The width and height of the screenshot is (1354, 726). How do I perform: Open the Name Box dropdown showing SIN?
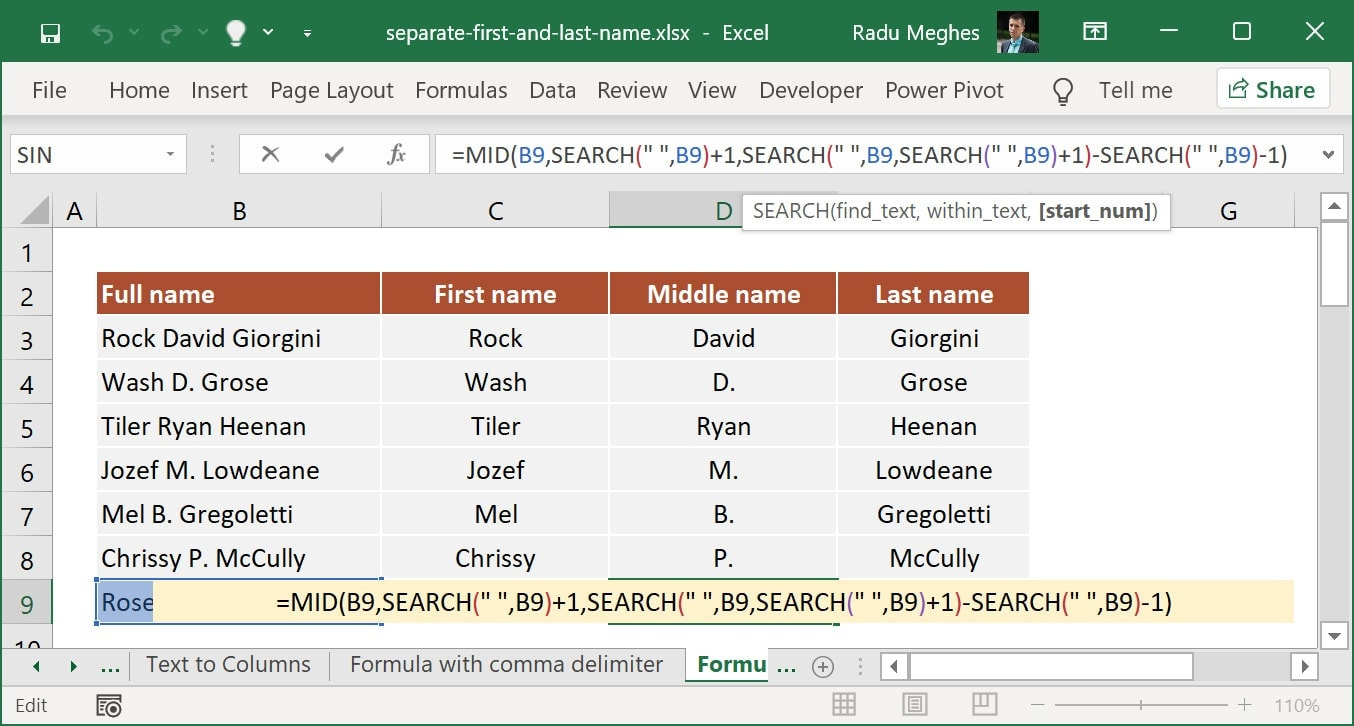point(170,154)
